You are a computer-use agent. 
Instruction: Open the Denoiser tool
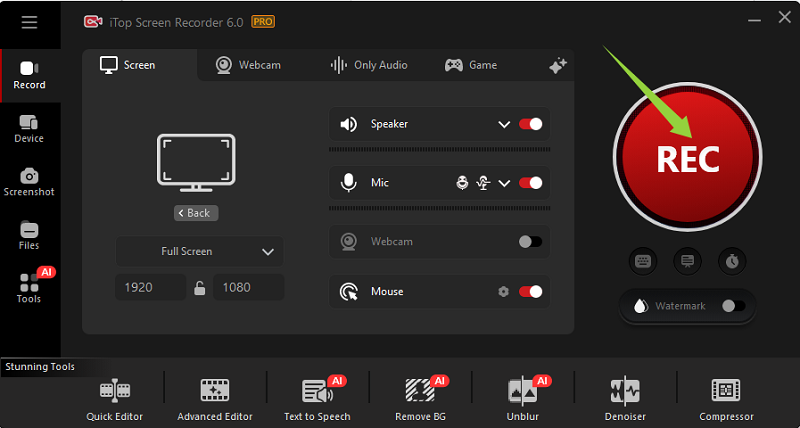click(625, 398)
